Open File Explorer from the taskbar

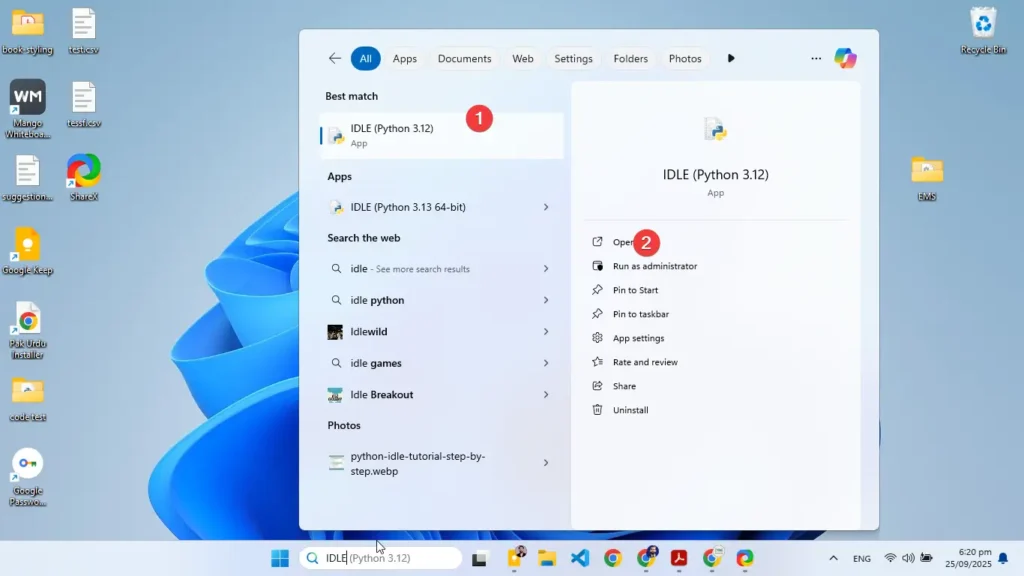pyautogui.click(x=547, y=558)
